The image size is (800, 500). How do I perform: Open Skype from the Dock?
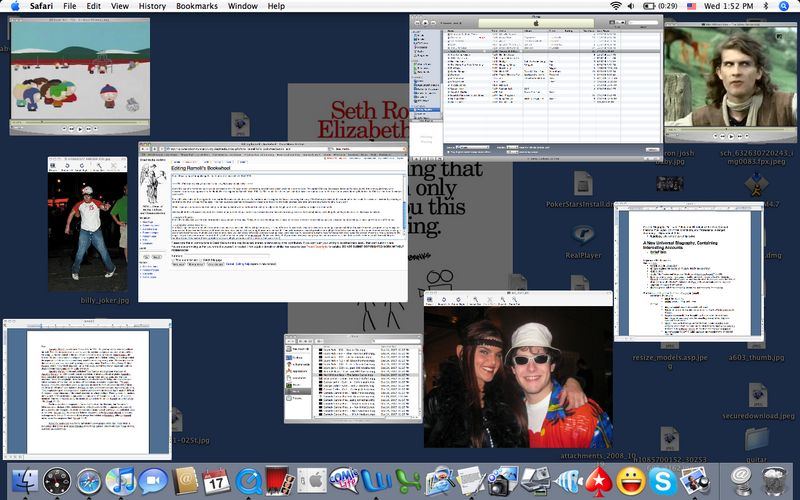tap(662, 482)
